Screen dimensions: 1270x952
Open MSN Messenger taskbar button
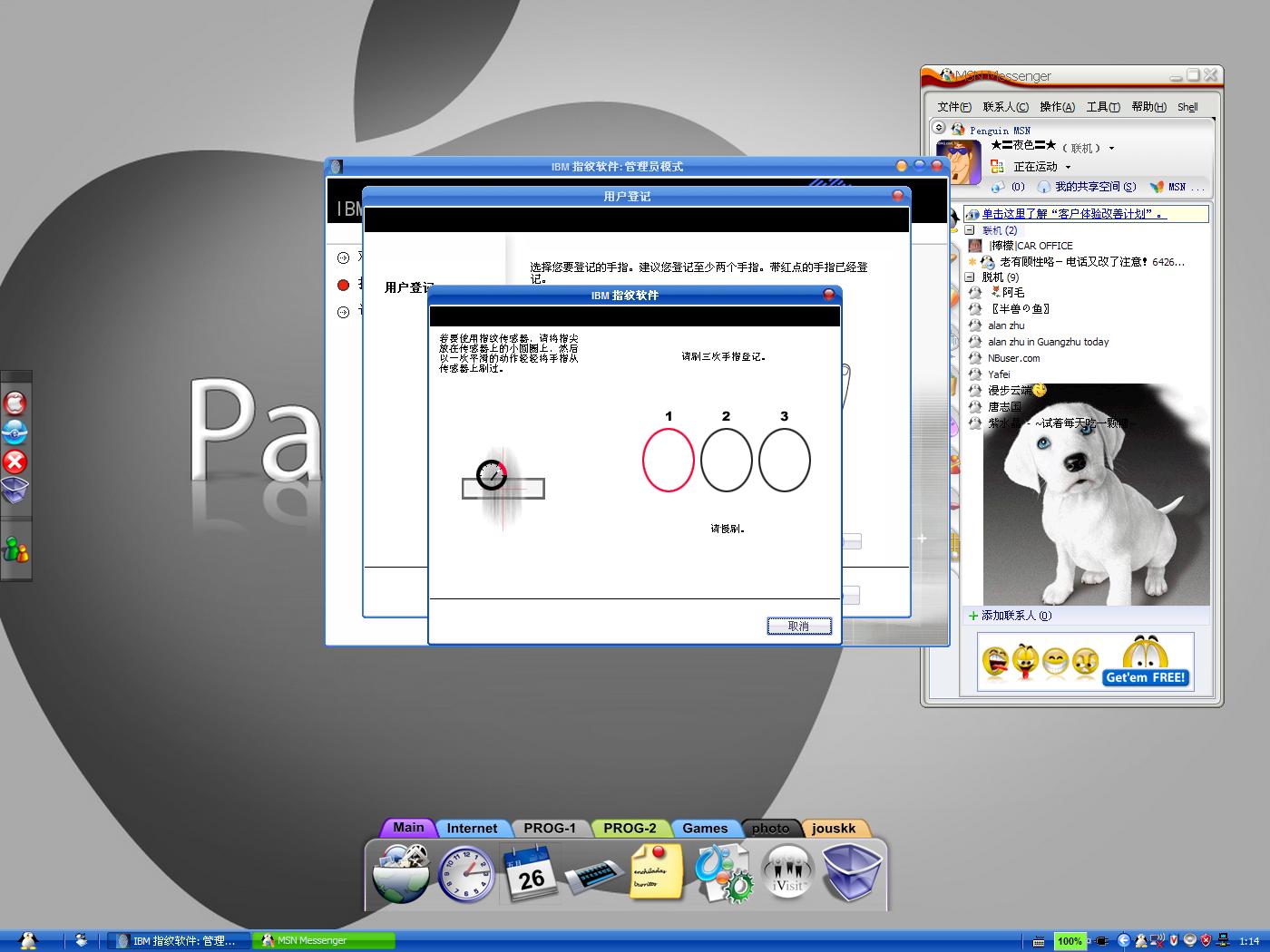324,941
